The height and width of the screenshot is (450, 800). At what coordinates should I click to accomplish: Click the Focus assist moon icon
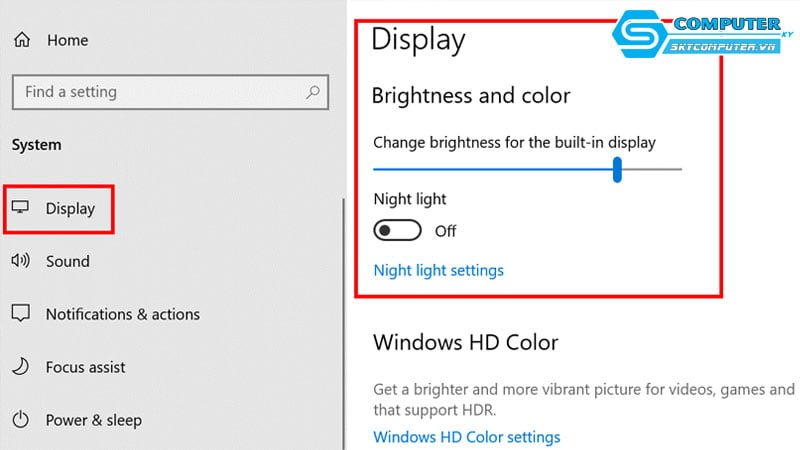(20, 367)
